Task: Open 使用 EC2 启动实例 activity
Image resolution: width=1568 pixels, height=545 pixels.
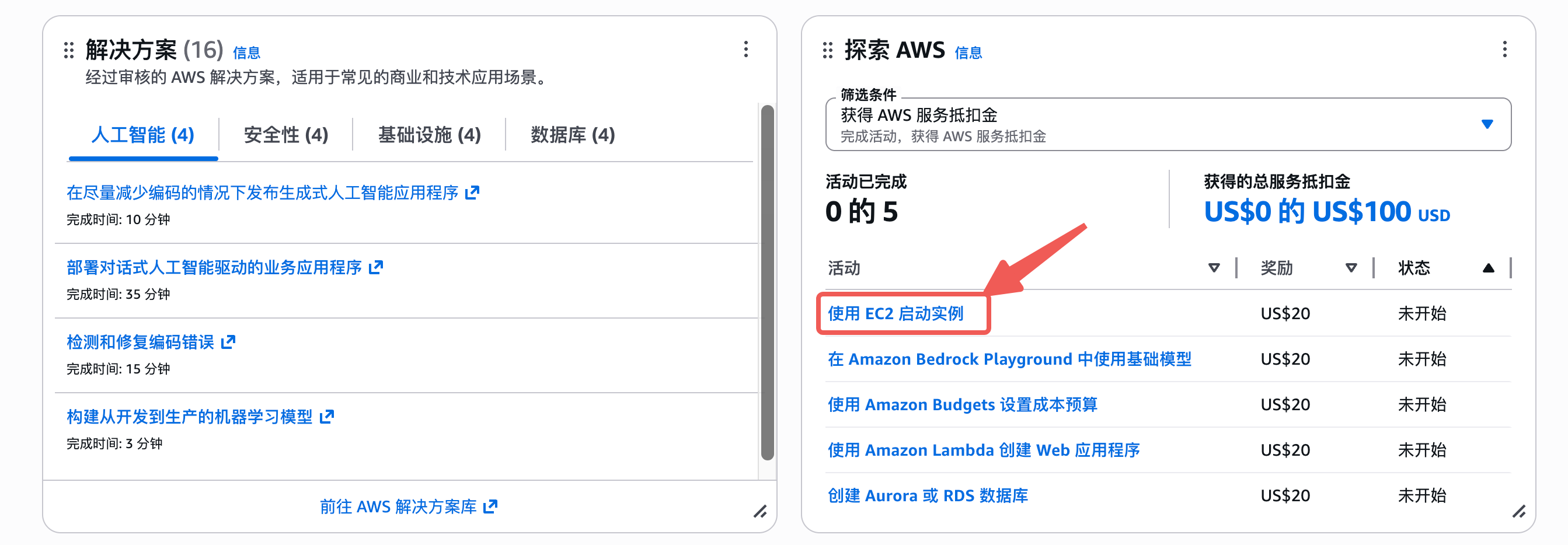Action: point(895,313)
